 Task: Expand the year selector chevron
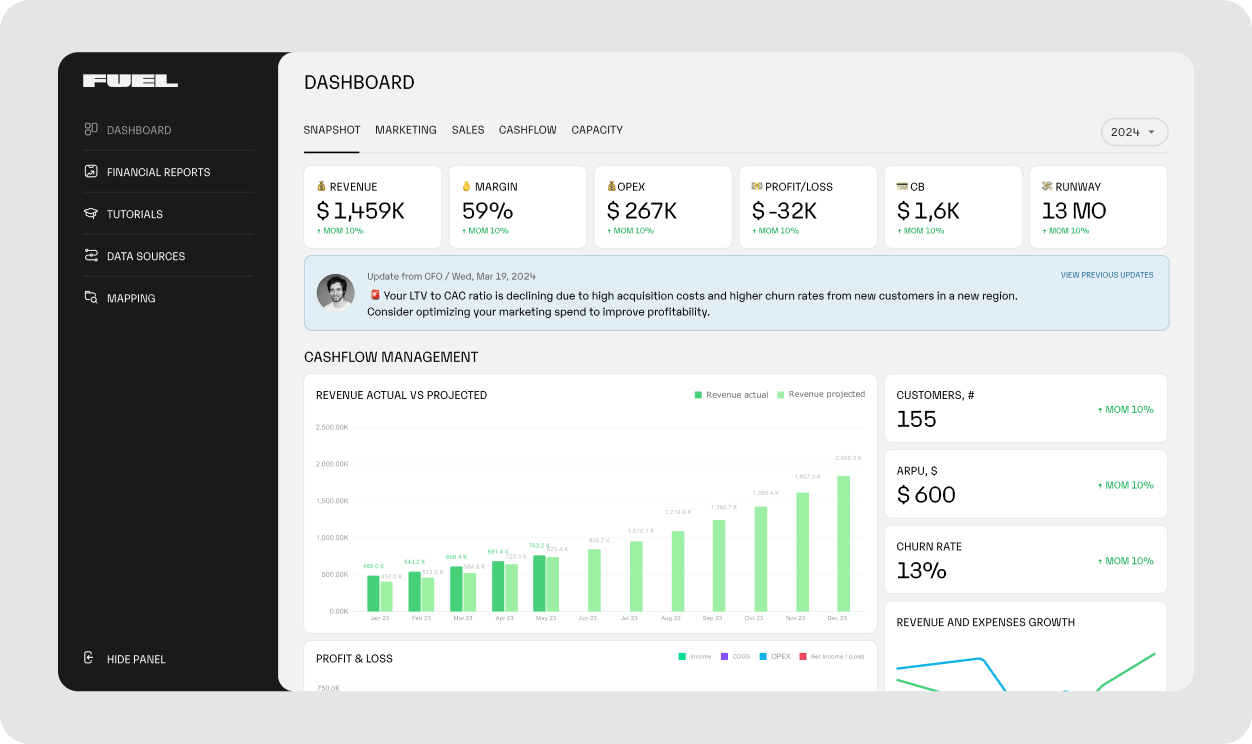(x=1150, y=131)
